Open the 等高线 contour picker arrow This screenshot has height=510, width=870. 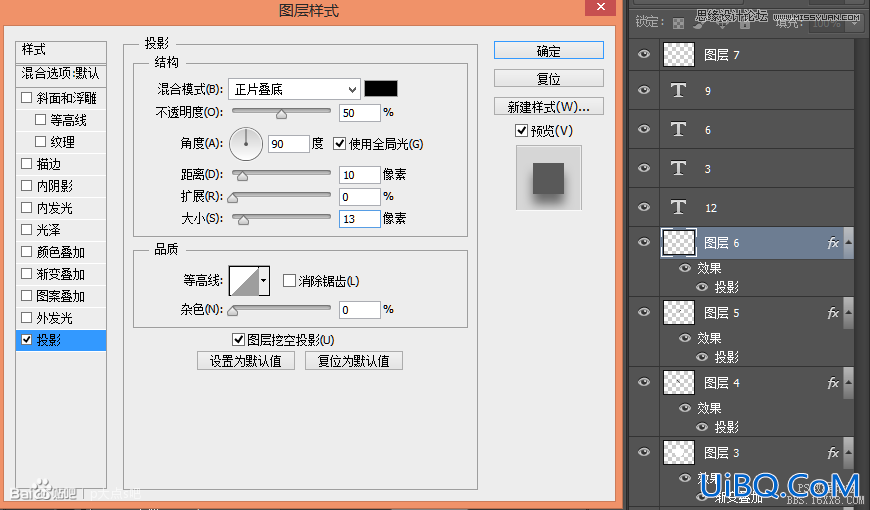pyautogui.click(x=264, y=281)
